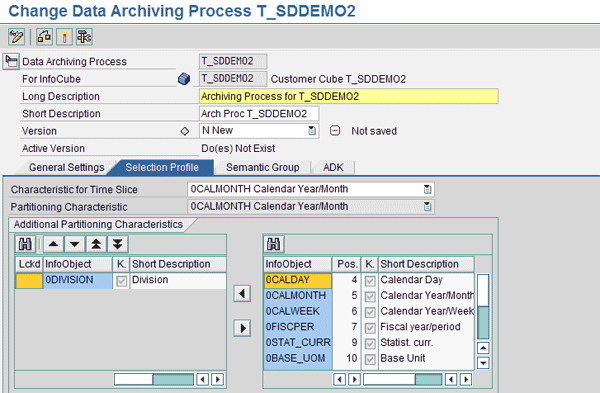Select the 0FISCPER InfoObject cell
Viewport: 600px width, 393px height.
pyautogui.click(x=298, y=327)
